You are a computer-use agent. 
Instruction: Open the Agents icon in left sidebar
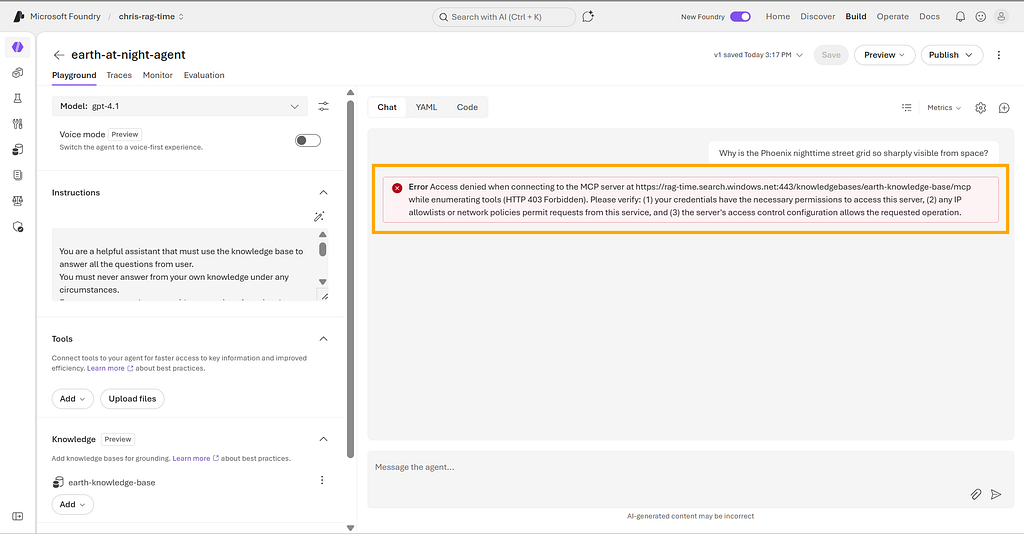pyautogui.click(x=18, y=47)
